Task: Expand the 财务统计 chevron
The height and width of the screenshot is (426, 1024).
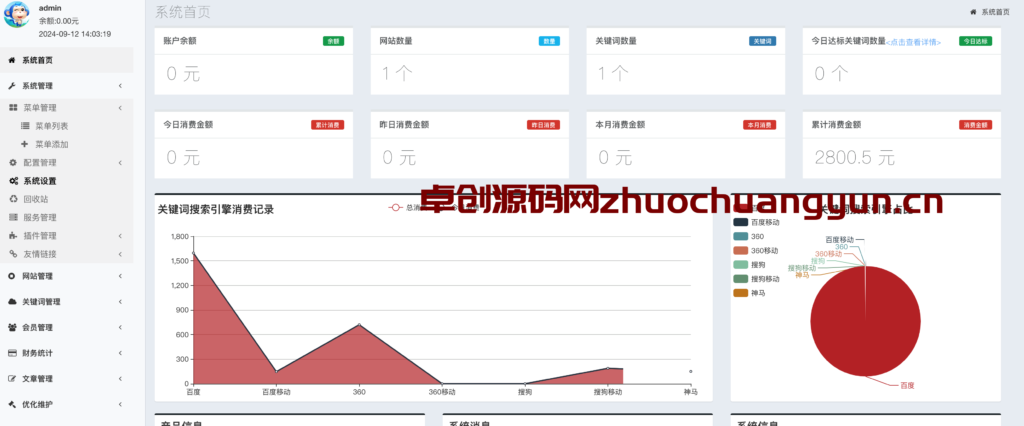Action: tap(121, 353)
